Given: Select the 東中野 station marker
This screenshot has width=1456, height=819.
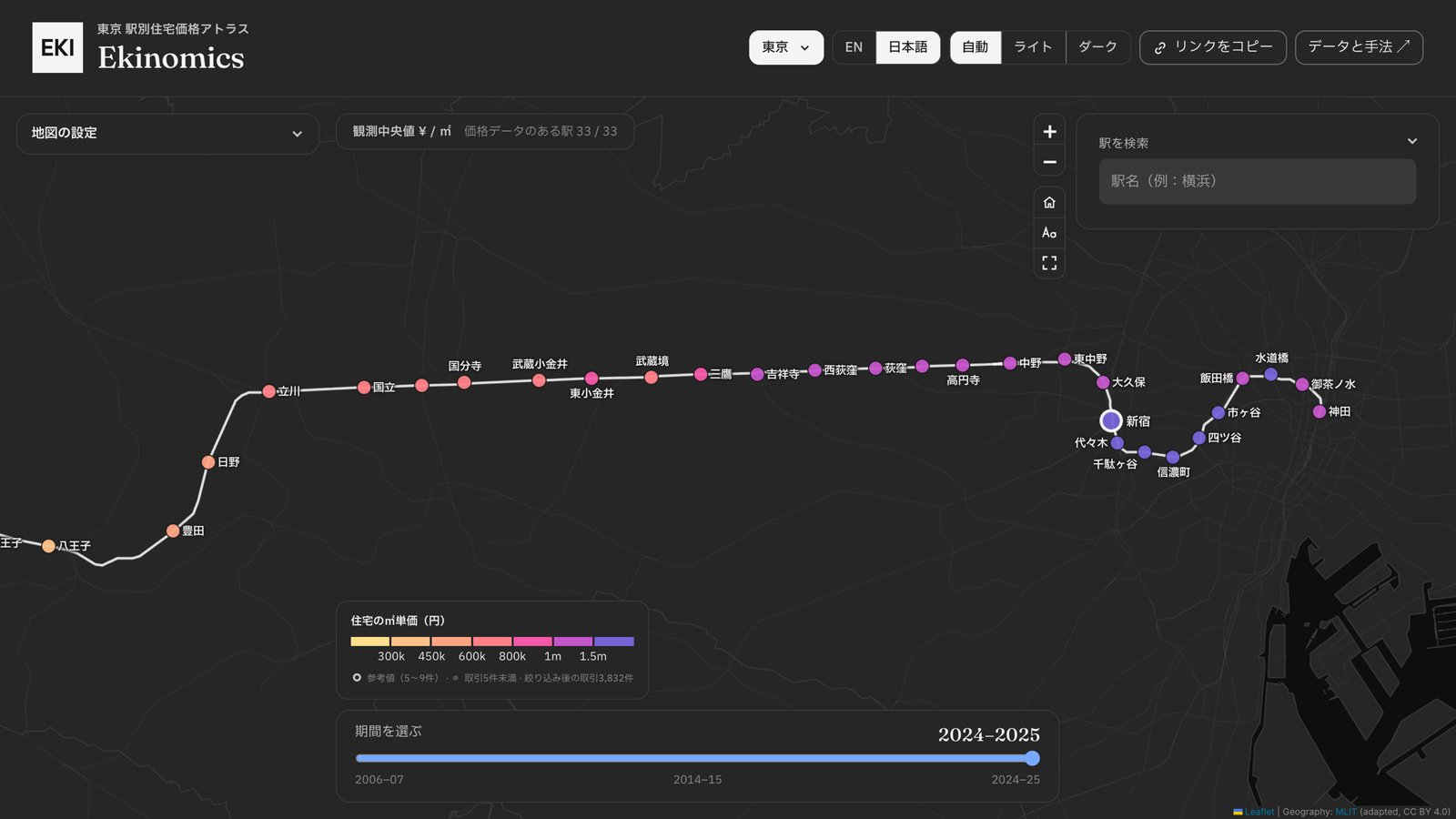Looking at the screenshot, I should pos(1065,359).
